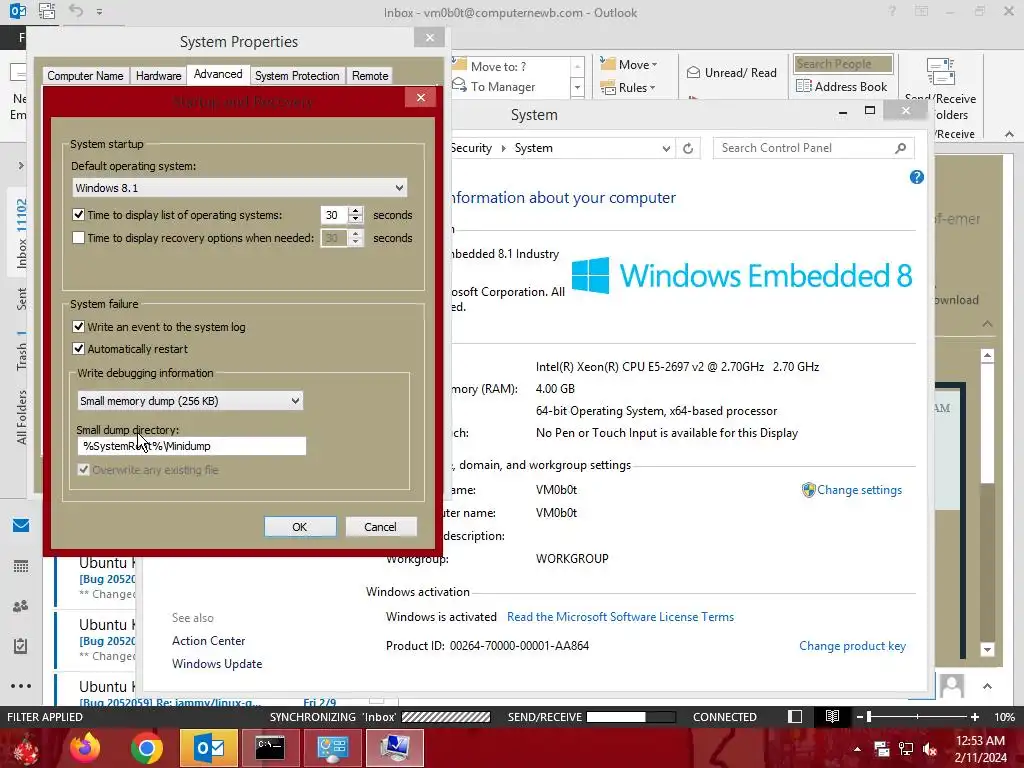Image resolution: width=1024 pixels, height=768 pixels.
Task: Click Cancel in Startup and Recovery
Action: click(380, 527)
